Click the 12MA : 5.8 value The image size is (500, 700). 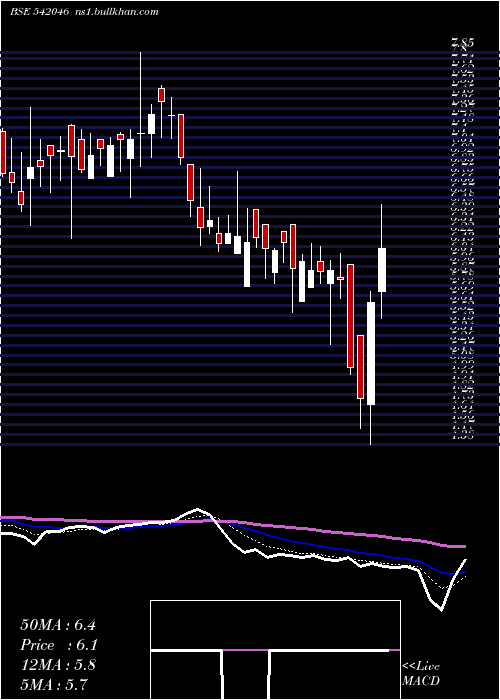(58, 664)
